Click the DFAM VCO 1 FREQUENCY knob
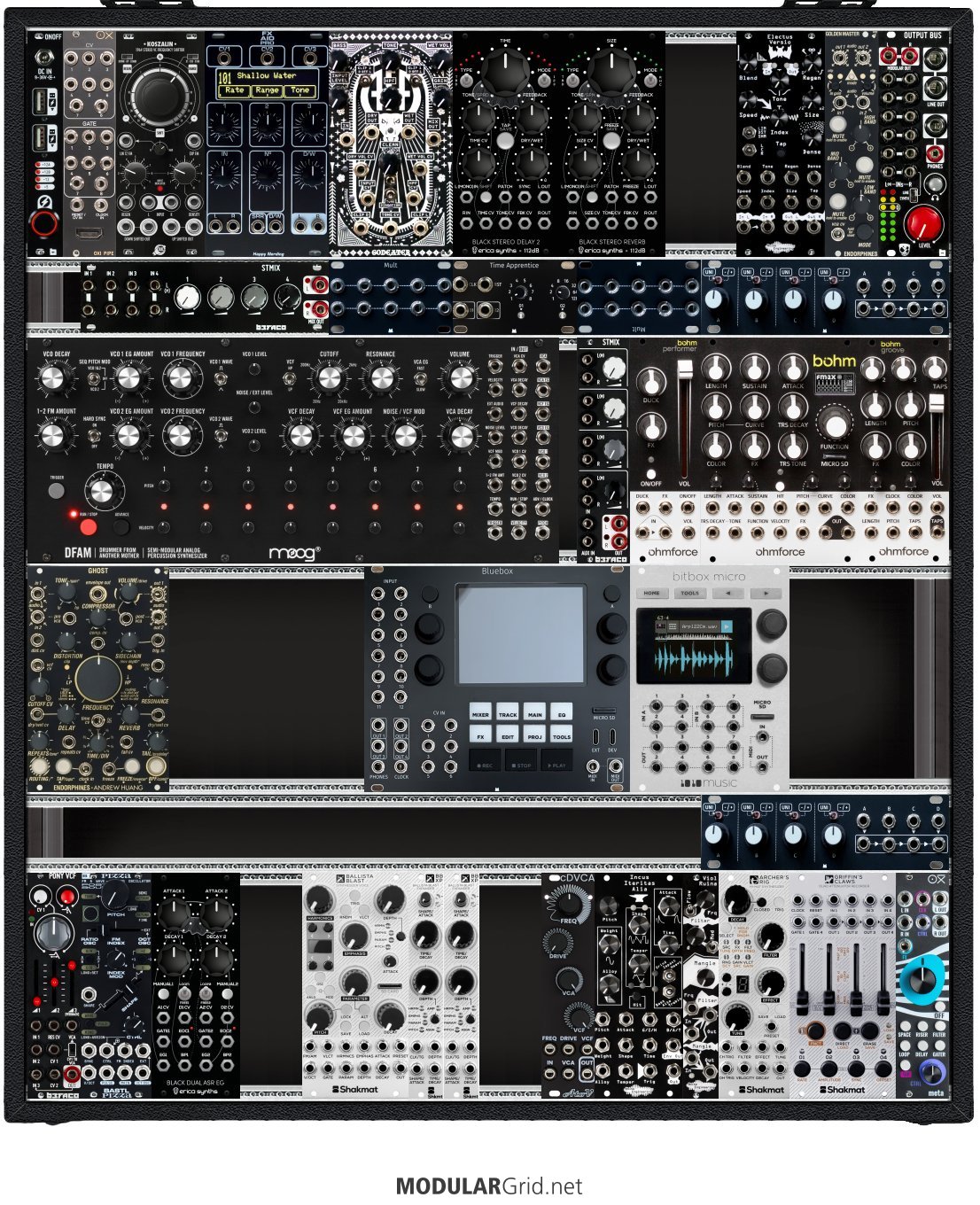 (x=183, y=379)
